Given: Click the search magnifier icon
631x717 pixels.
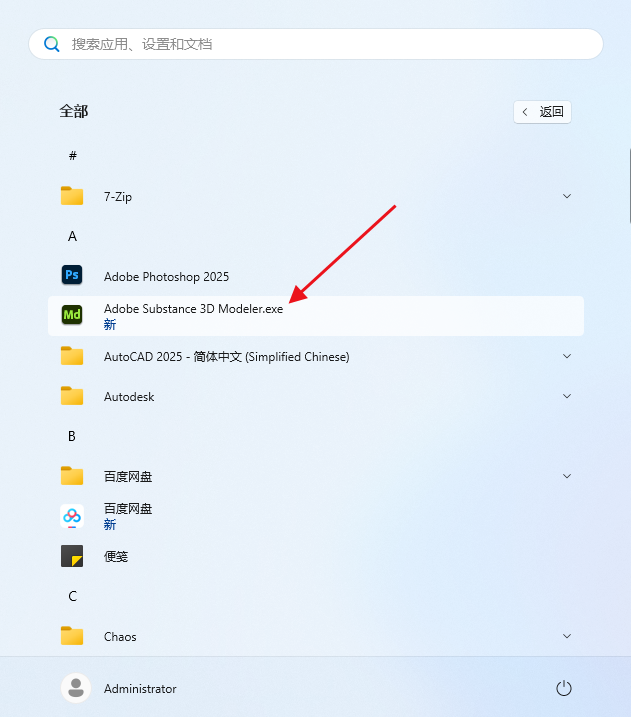Looking at the screenshot, I should point(51,44).
